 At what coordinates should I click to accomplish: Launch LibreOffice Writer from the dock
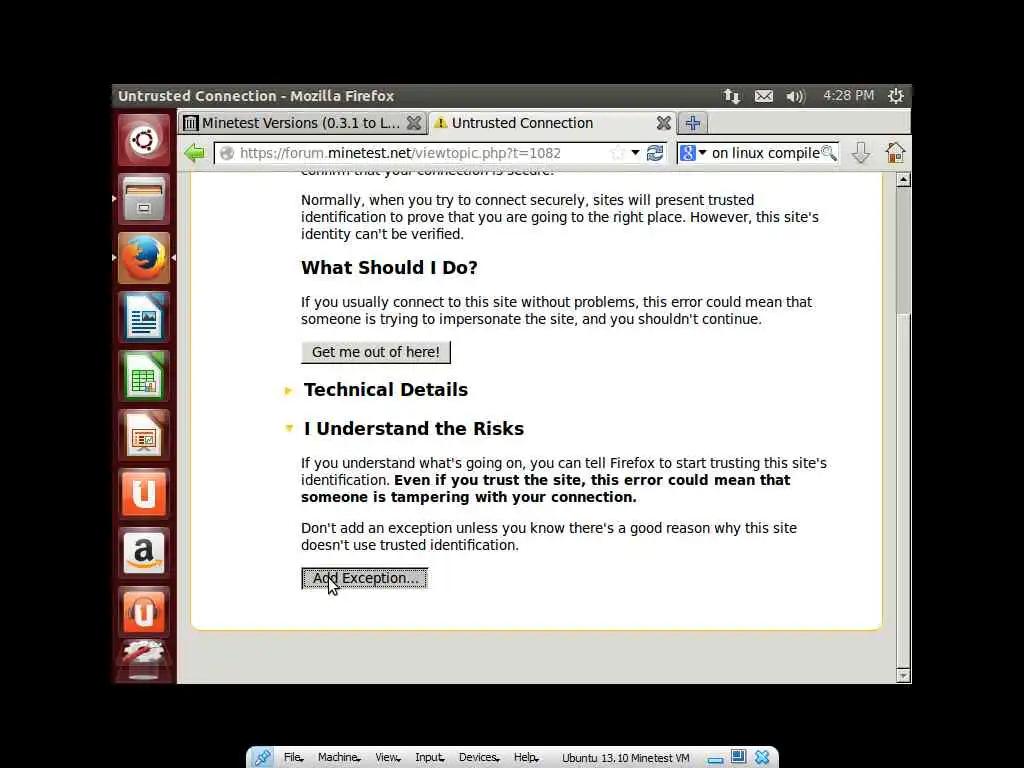point(144,317)
